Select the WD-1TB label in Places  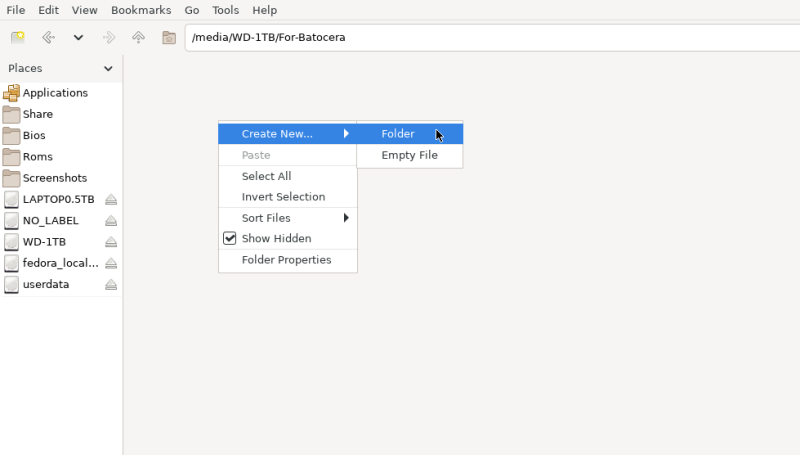coord(44,242)
